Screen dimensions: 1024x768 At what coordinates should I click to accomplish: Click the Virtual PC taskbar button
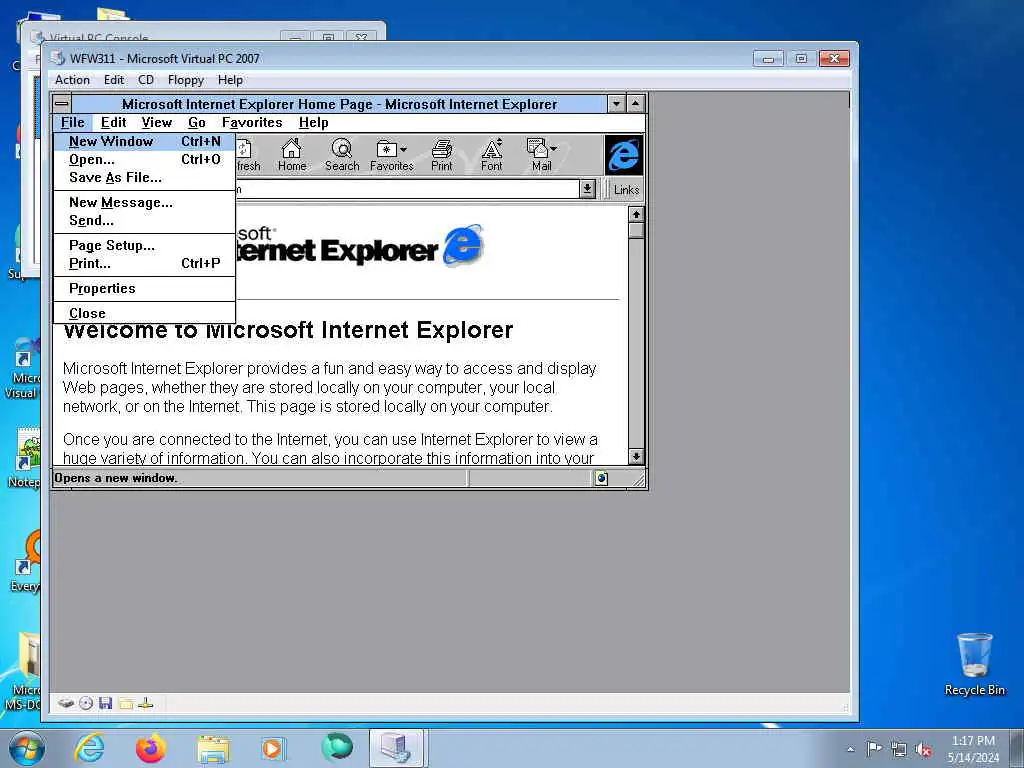[x=397, y=748]
